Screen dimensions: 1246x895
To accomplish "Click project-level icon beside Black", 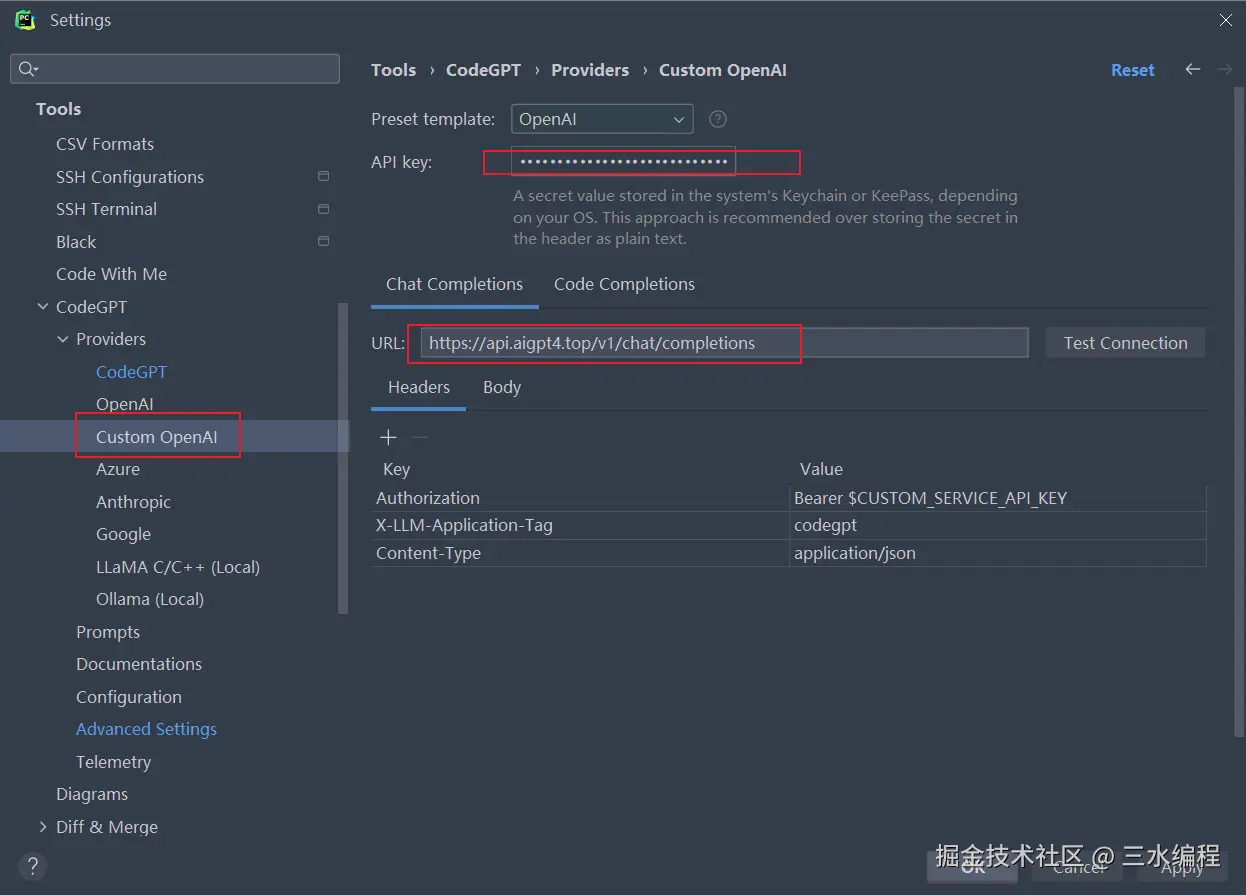I will [x=323, y=242].
